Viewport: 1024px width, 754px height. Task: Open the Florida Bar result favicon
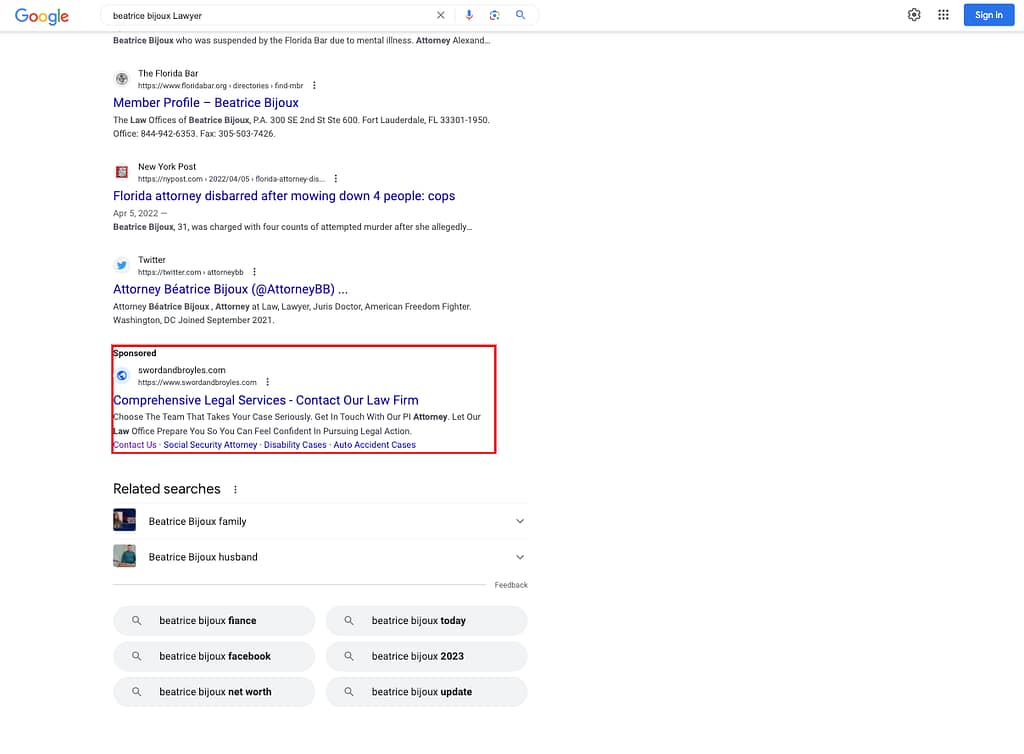click(x=121, y=79)
